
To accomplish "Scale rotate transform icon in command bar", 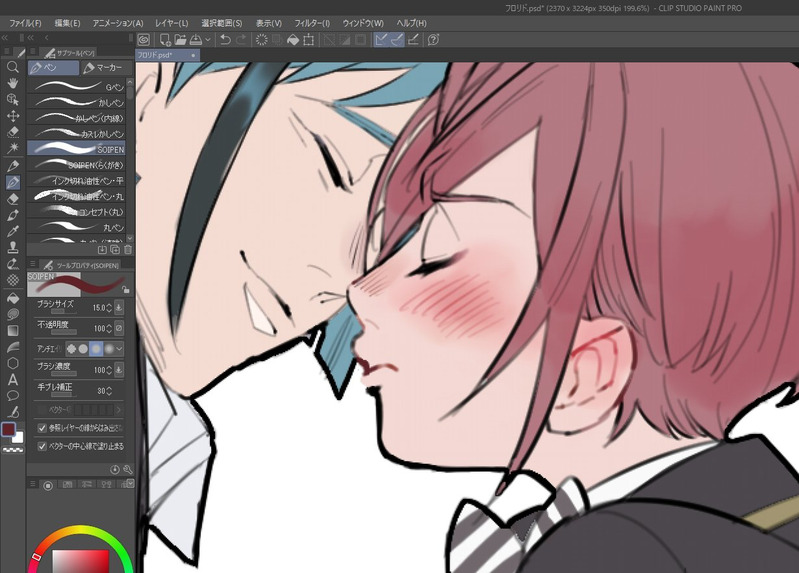I will [309, 39].
